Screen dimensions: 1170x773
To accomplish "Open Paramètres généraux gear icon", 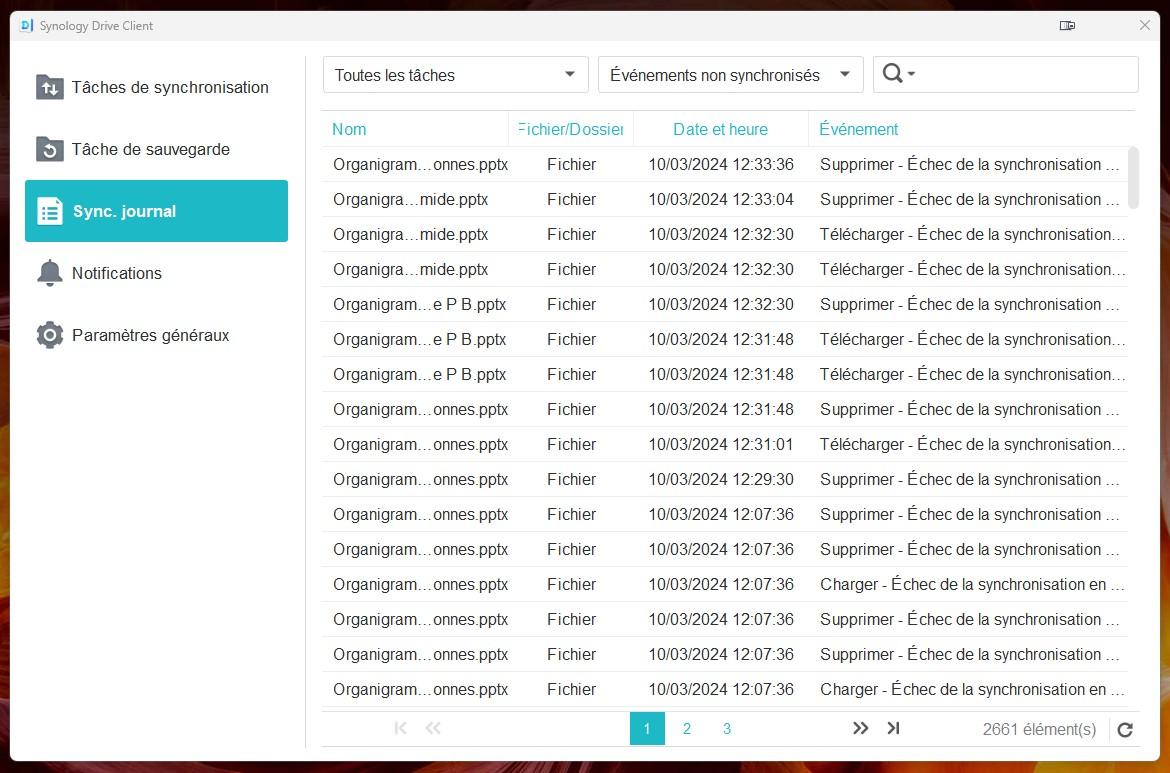I will click(49, 335).
